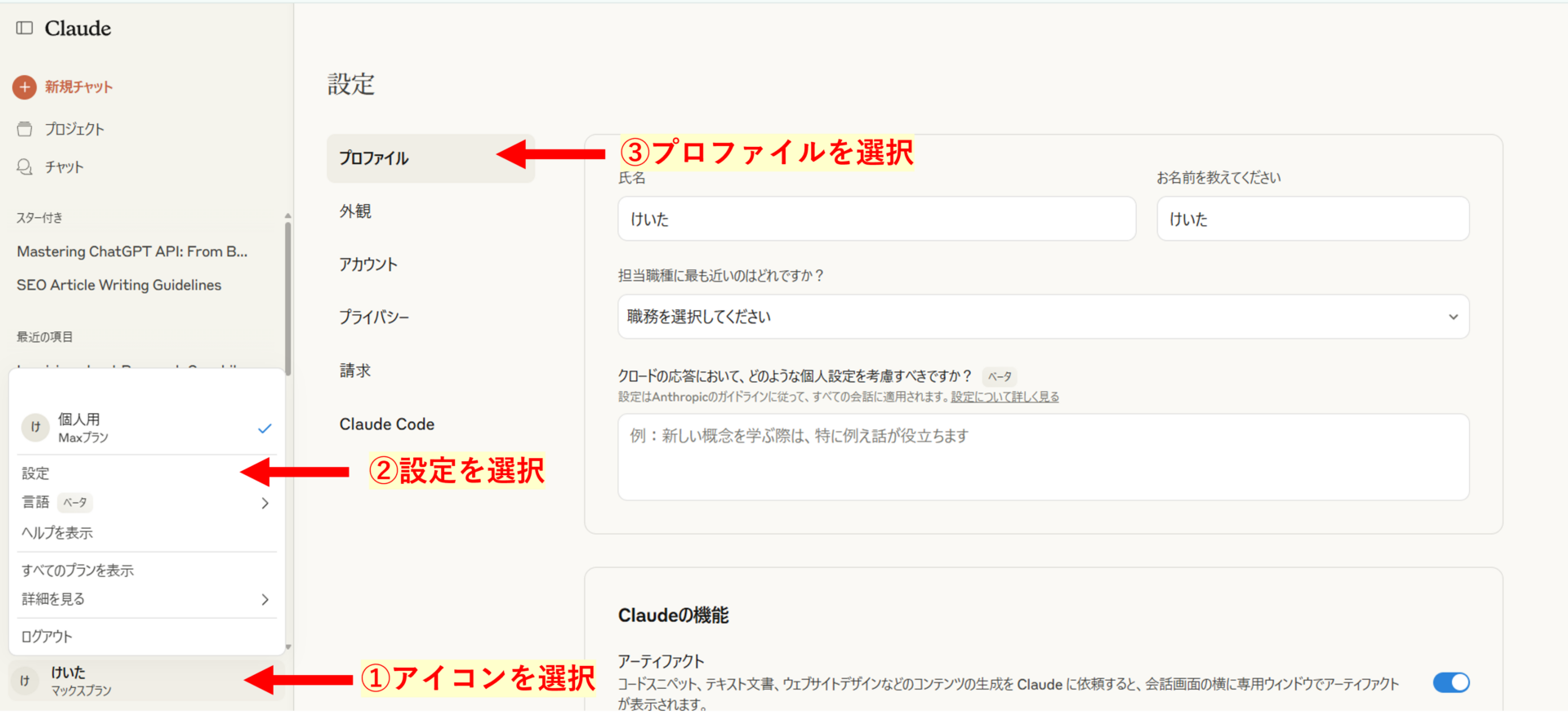Viewport: 1568px width, 715px height.
Task: Click the personal preferences textarea
Action: click(x=1043, y=457)
